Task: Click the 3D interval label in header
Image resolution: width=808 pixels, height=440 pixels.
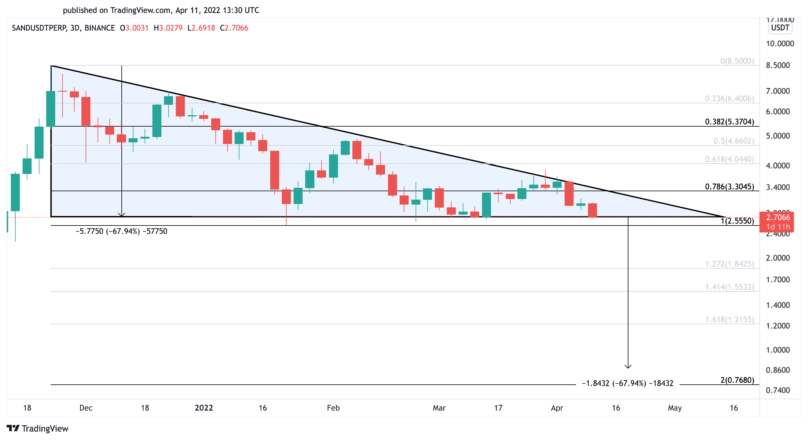Action: click(x=75, y=28)
